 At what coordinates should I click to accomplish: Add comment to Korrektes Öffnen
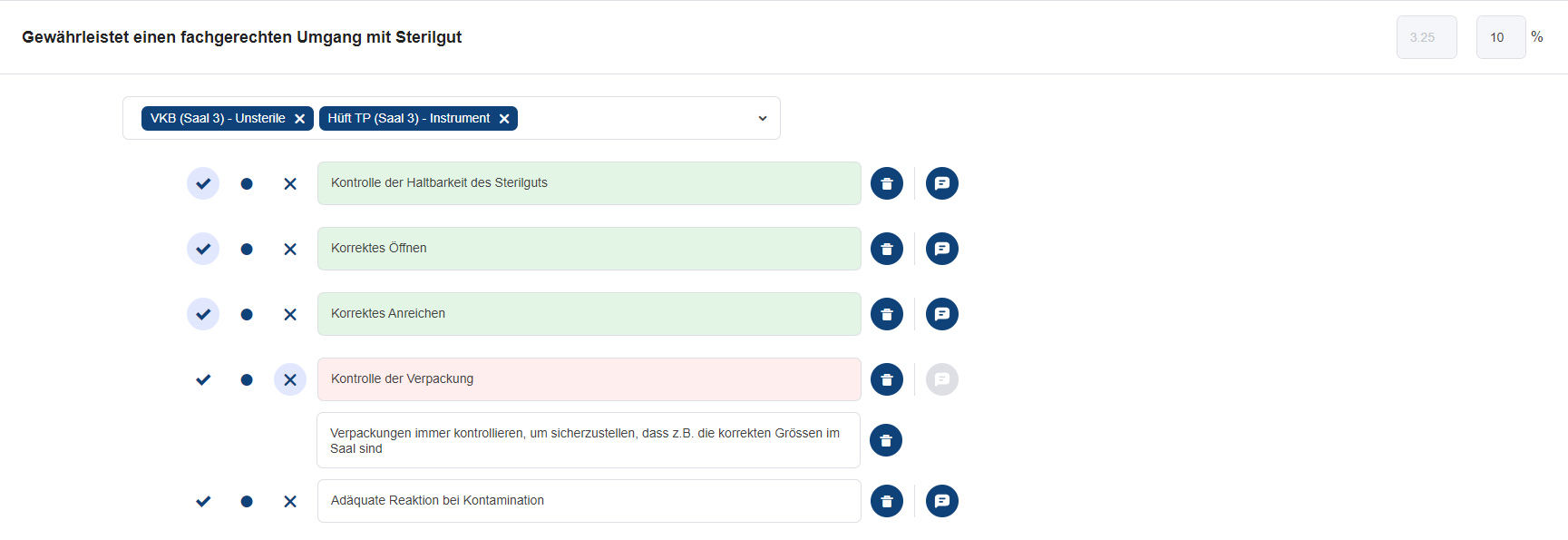pyautogui.click(x=942, y=249)
